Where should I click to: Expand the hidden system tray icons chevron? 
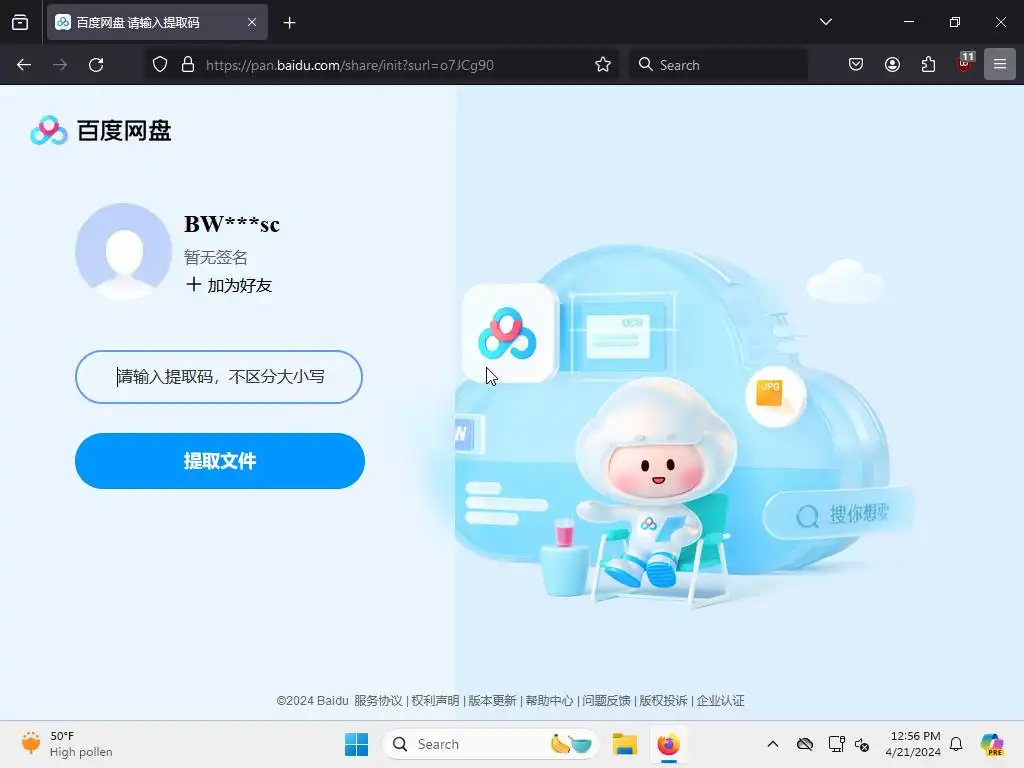pyautogui.click(x=773, y=744)
